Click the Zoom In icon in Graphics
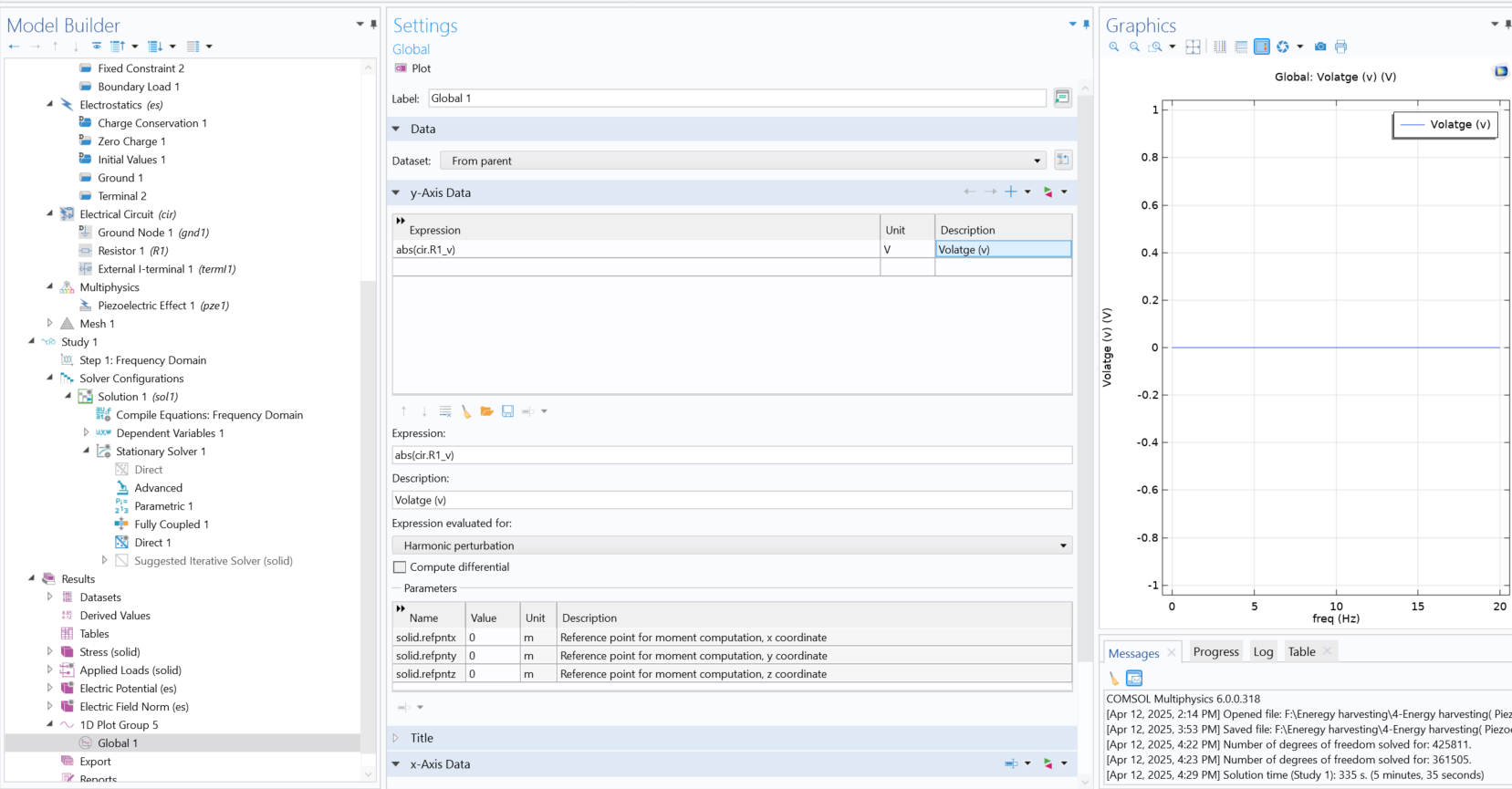 [x=1114, y=47]
